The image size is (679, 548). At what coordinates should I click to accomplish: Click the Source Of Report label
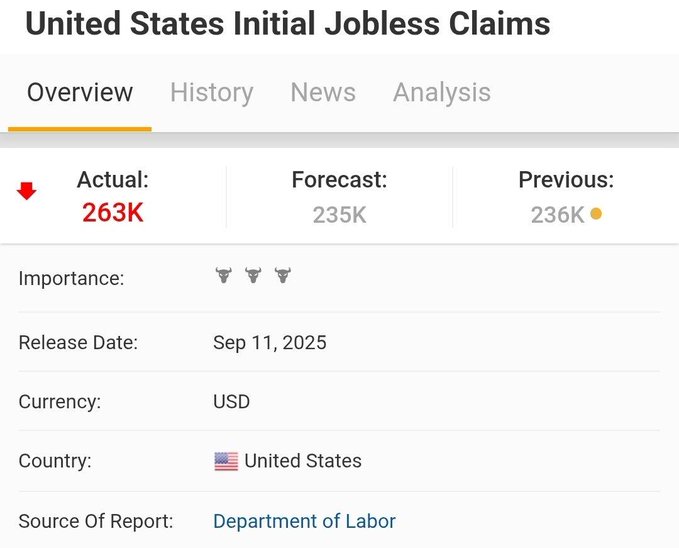[96, 521]
